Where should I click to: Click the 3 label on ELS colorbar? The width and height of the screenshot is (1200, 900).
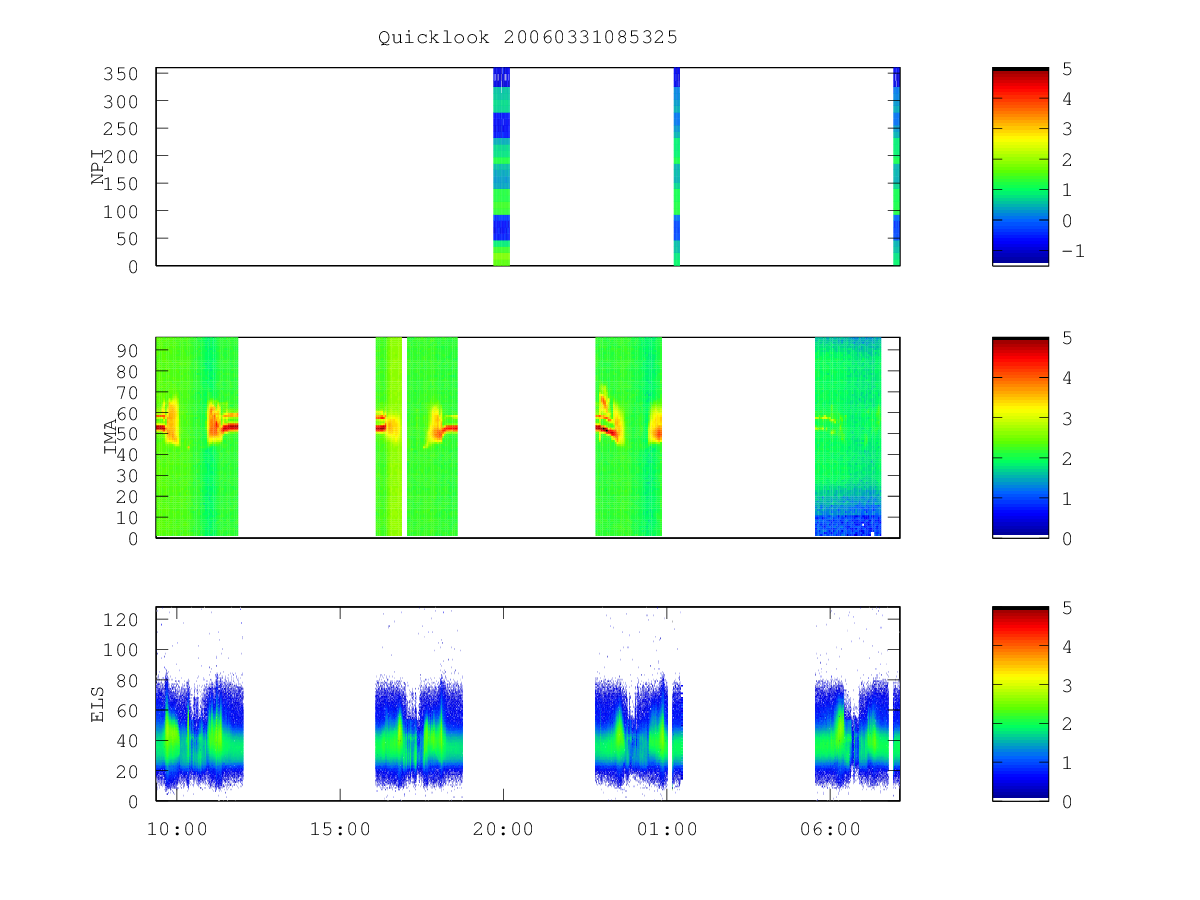coord(1065,685)
